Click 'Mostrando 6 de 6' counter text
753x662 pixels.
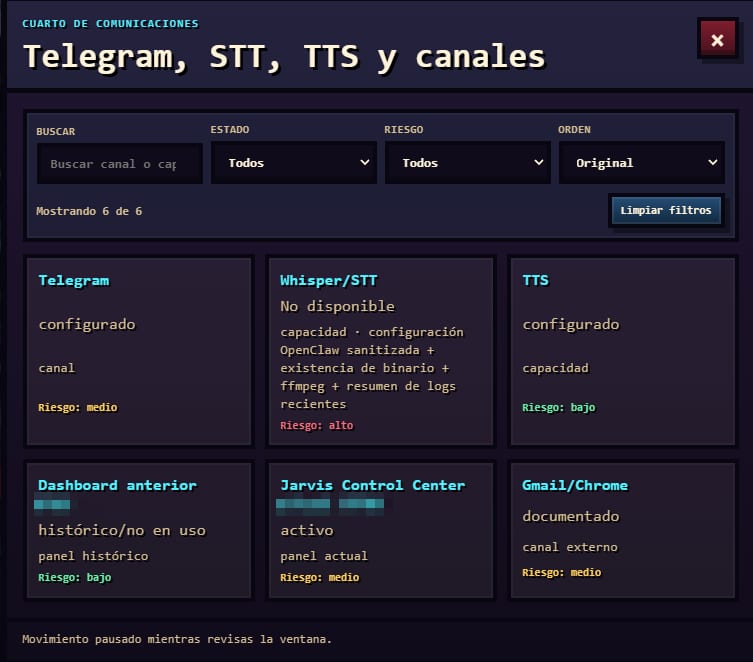(x=89, y=211)
